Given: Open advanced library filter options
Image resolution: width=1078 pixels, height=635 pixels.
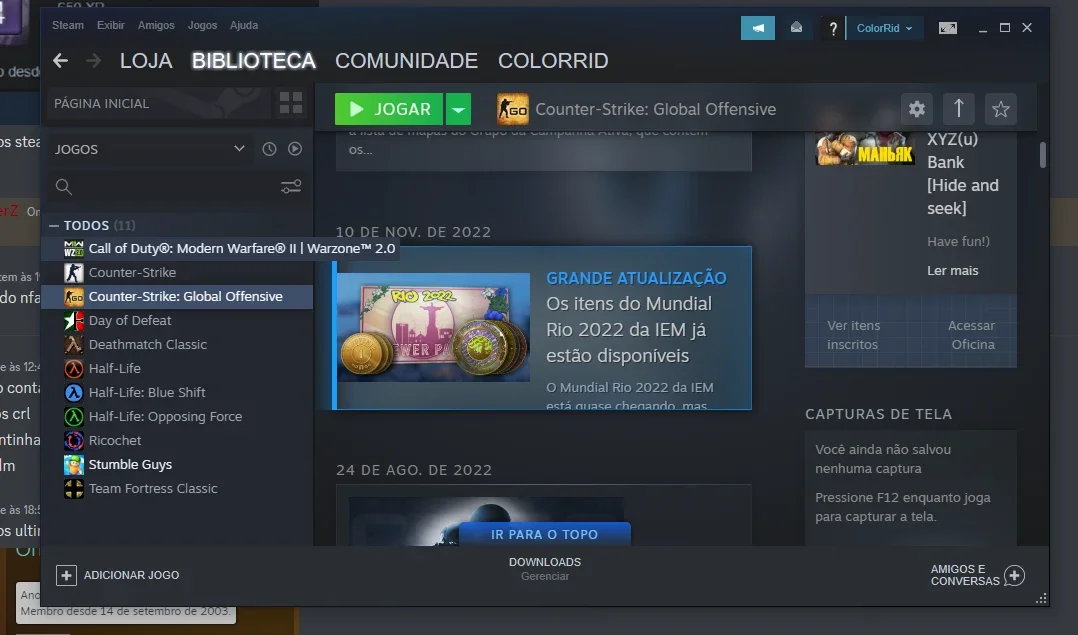Looking at the screenshot, I should 291,186.
